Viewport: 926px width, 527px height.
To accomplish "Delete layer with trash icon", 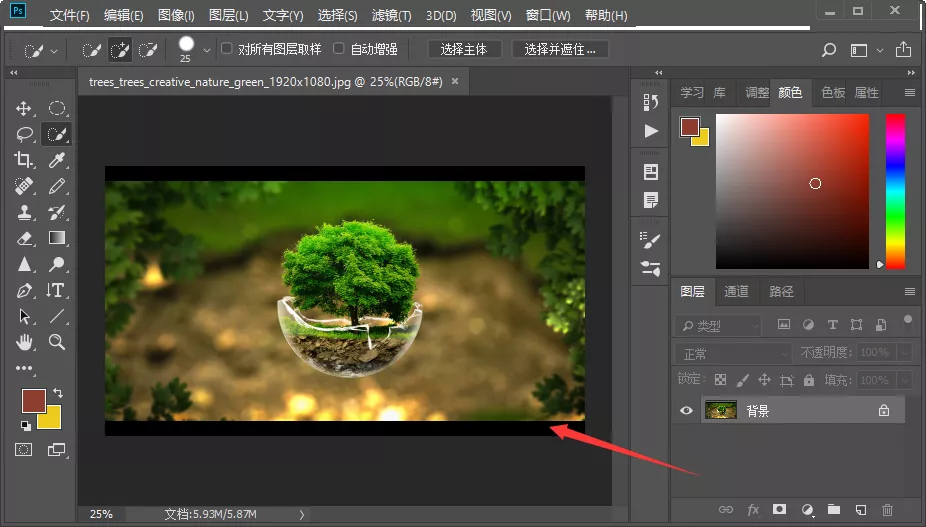I will point(888,509).
